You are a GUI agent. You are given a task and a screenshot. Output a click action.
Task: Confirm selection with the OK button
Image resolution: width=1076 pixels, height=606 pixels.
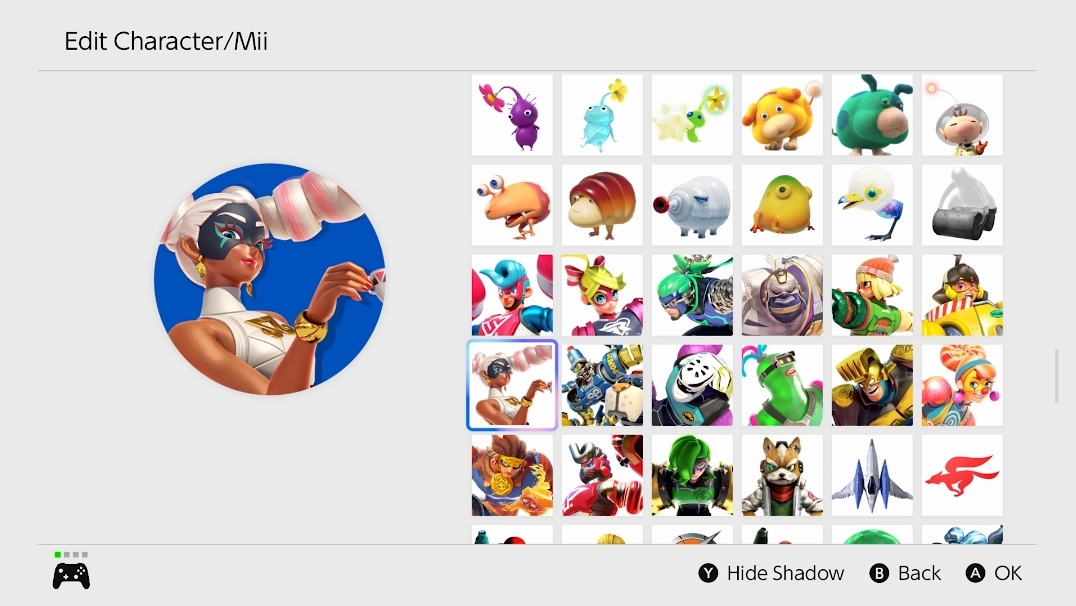994,573
